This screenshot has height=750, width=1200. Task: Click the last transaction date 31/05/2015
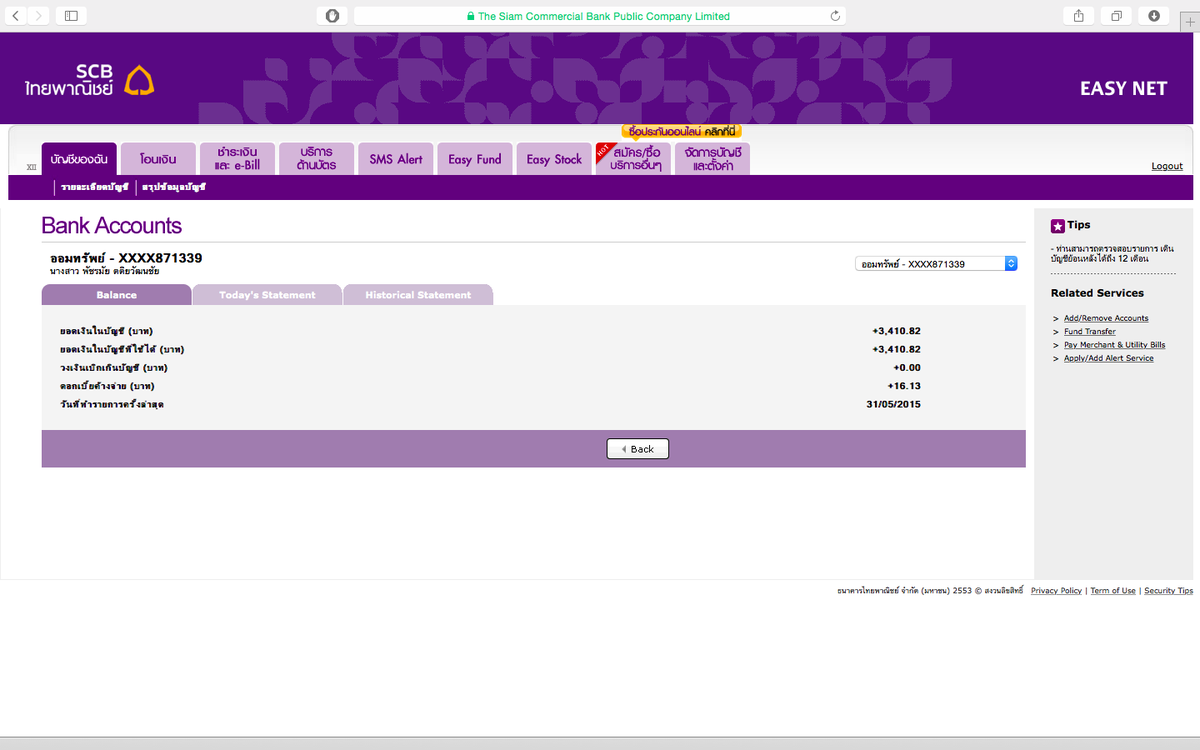(894, 404)
